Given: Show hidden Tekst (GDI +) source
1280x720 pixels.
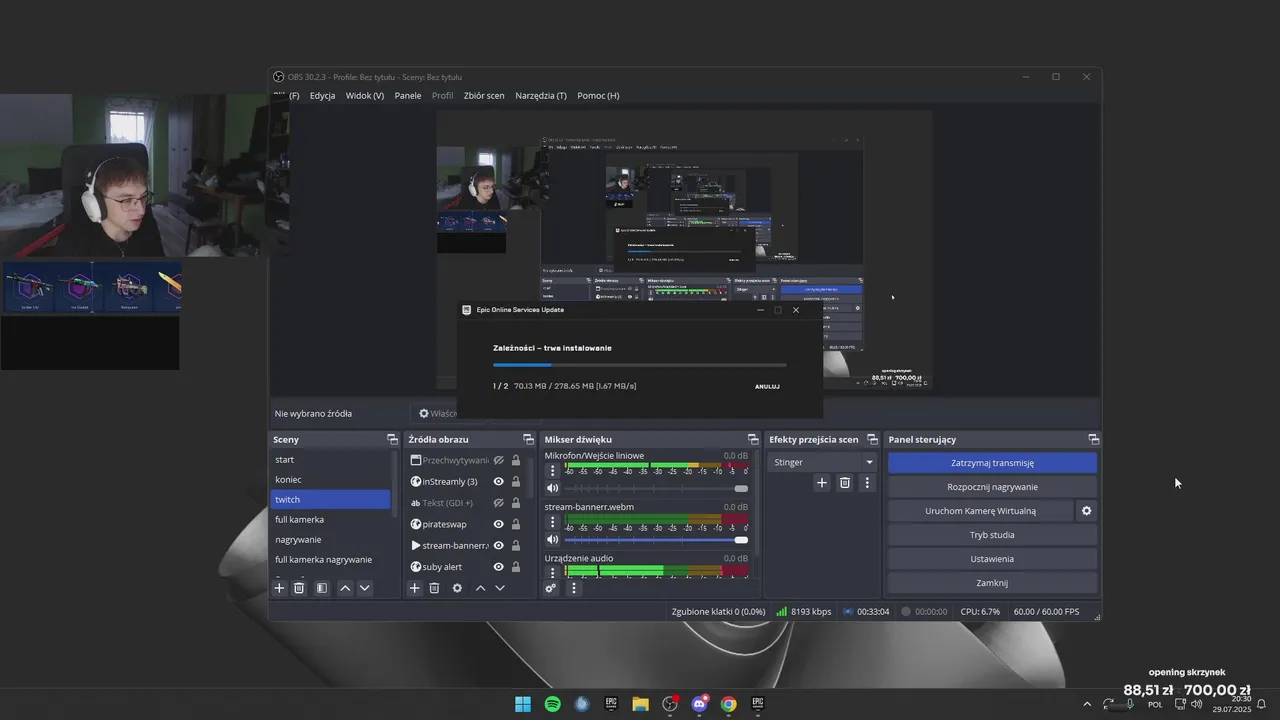Looking at the screenshot, I should (x=498, y=503).
